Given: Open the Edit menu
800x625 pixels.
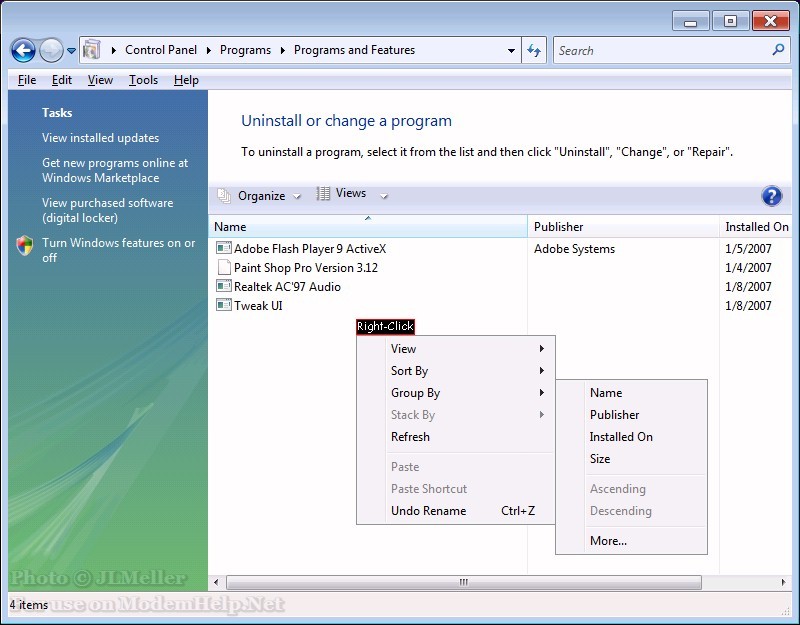Looking at the screenshot, I should tap(62, 80).
